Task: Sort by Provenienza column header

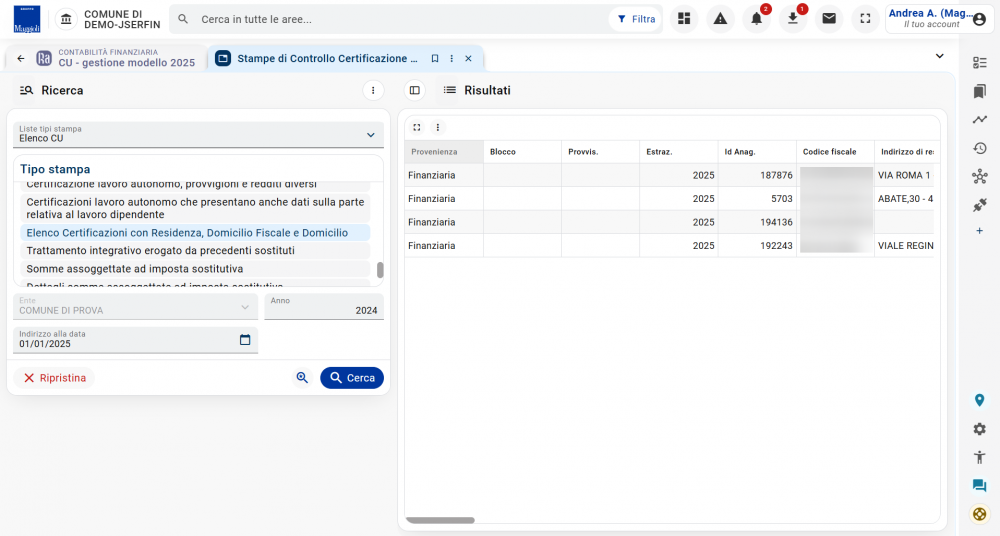Action: point(444,152)
